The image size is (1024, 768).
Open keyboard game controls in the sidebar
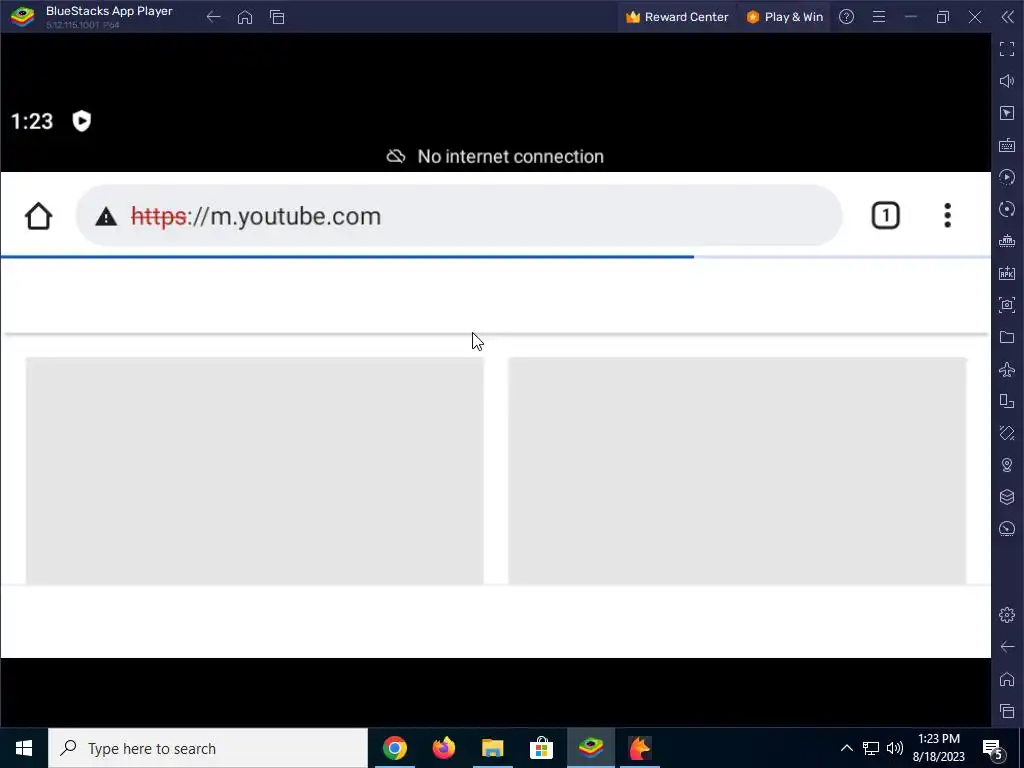coord(1007,145)
